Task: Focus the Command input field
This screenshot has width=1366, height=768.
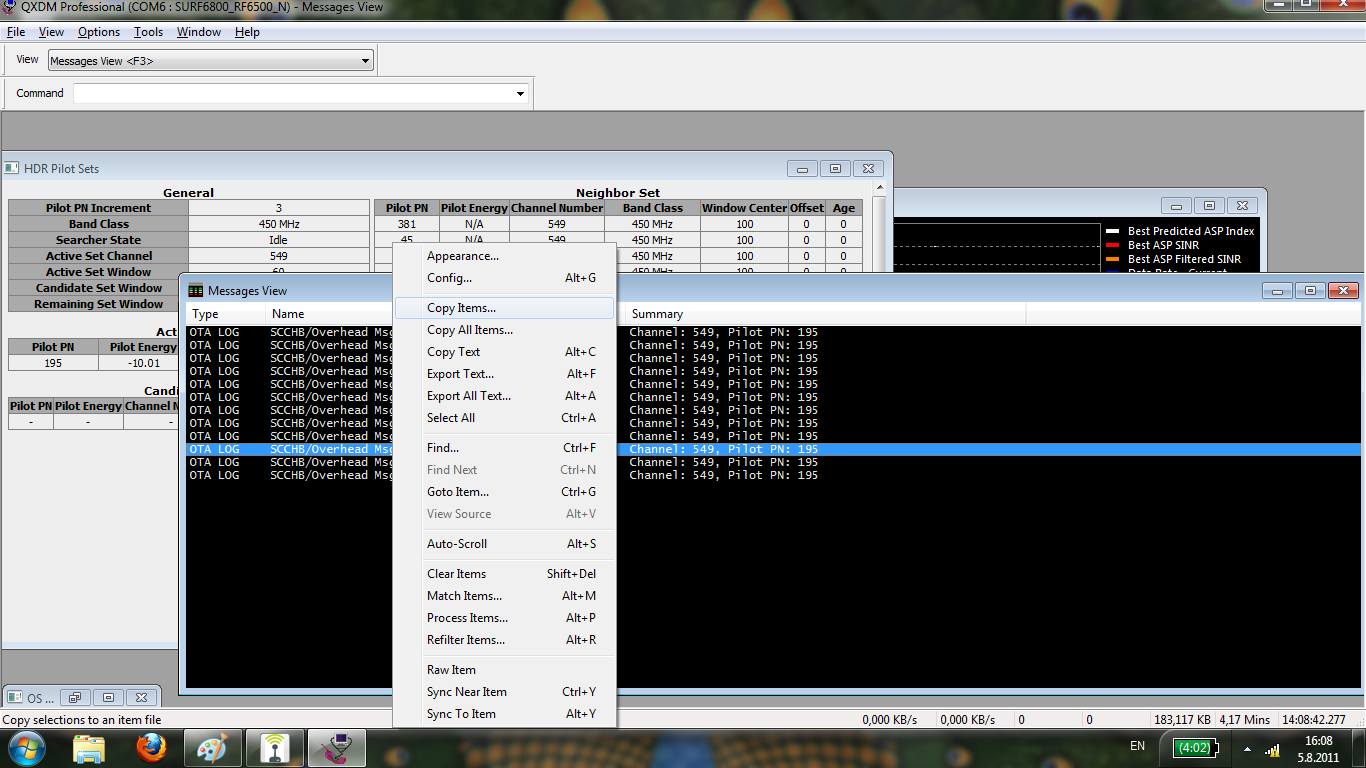Action: [x=293, y=94]
